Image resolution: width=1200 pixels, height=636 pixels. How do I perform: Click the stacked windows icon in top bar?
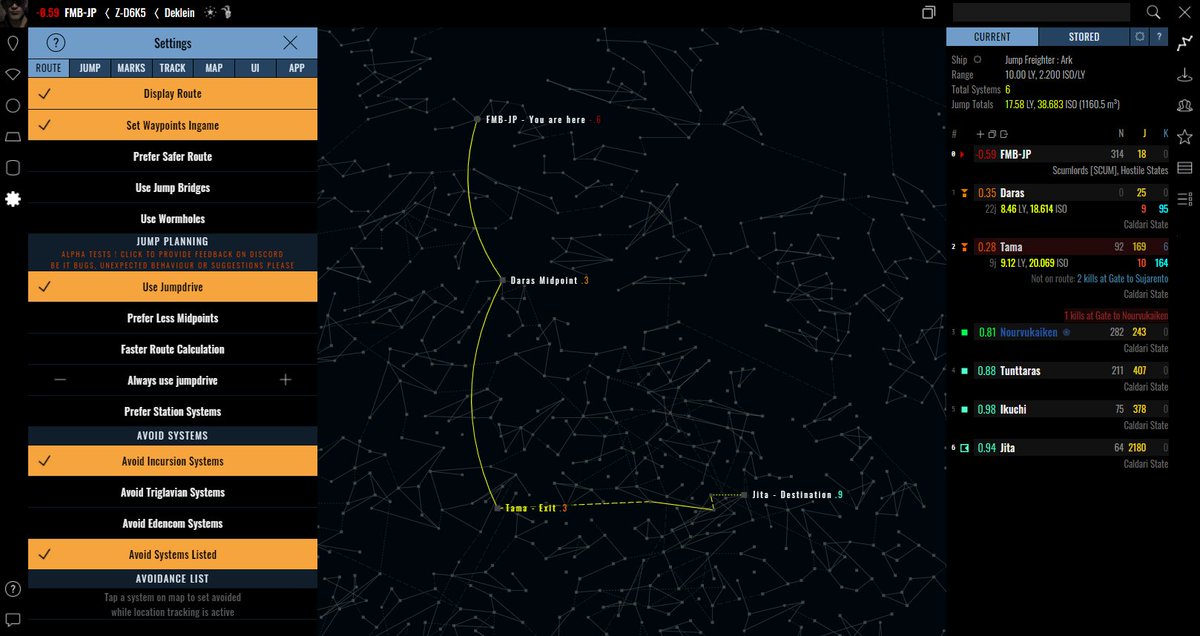(x=929, y=12)
